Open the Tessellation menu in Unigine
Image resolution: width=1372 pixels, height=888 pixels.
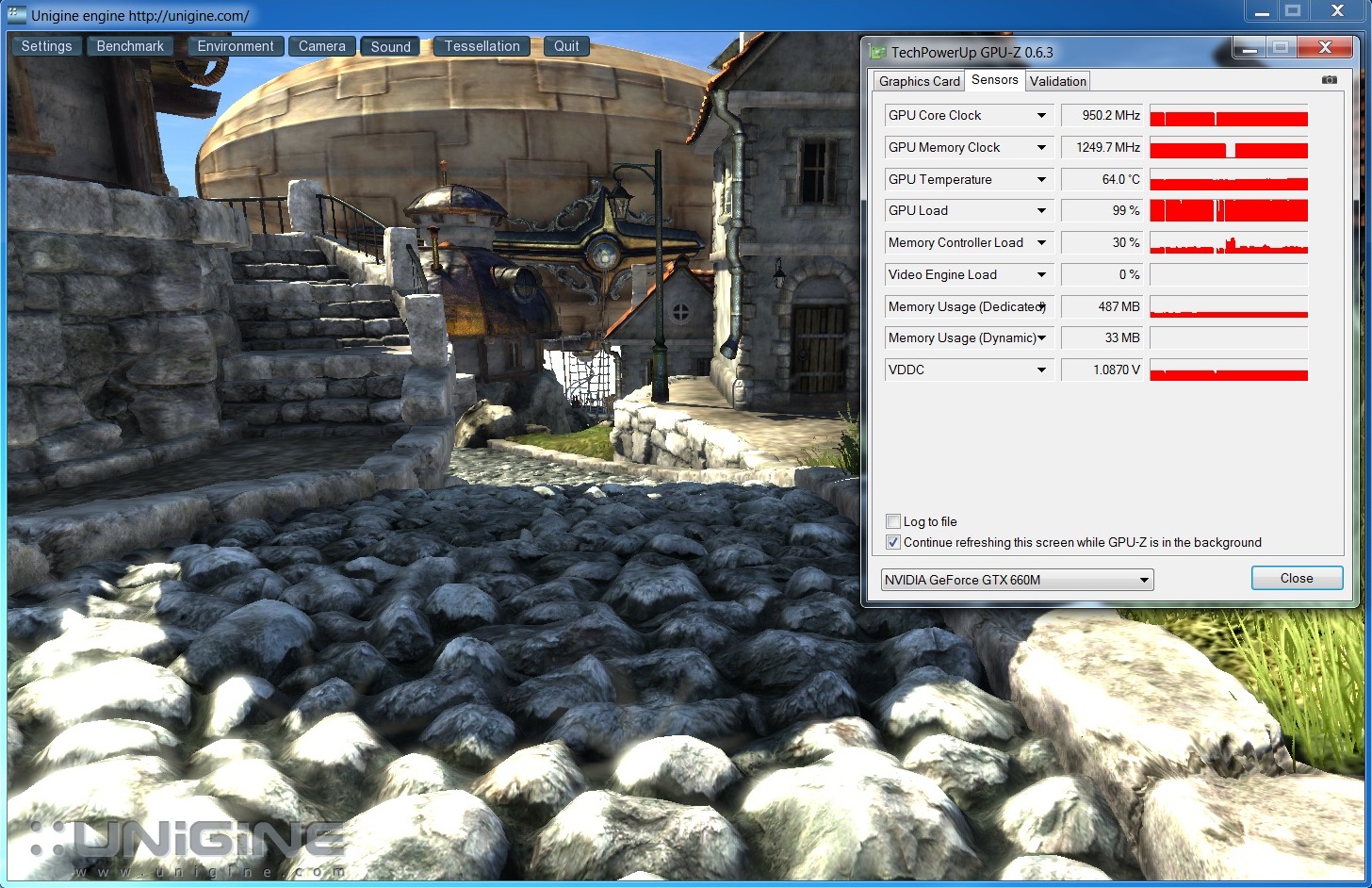pos(482,46)
